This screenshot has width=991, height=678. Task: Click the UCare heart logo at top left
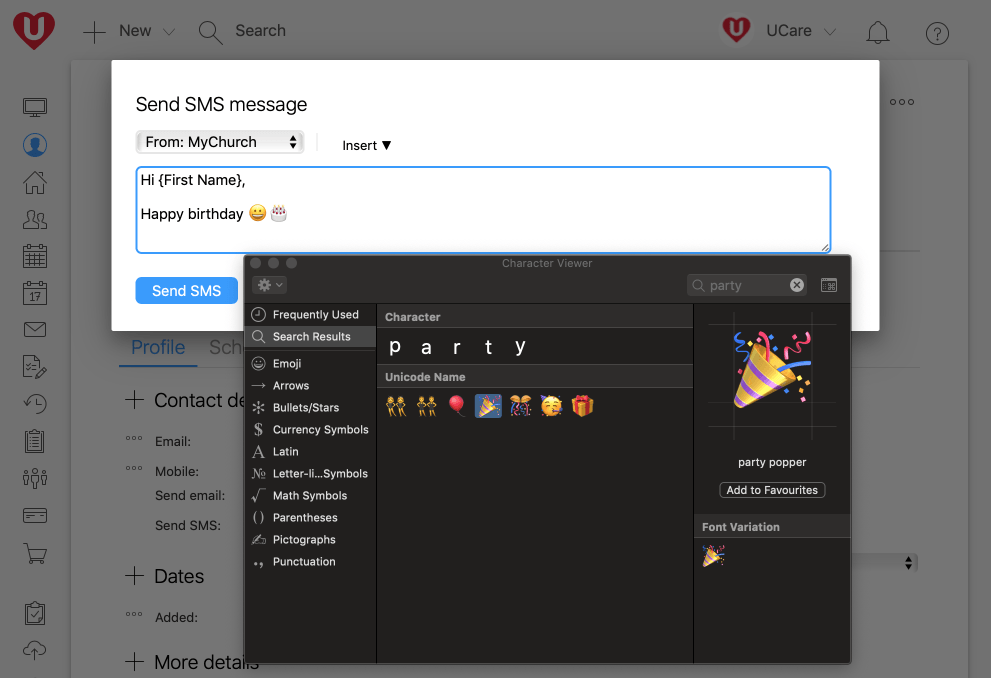coord(33,30)
